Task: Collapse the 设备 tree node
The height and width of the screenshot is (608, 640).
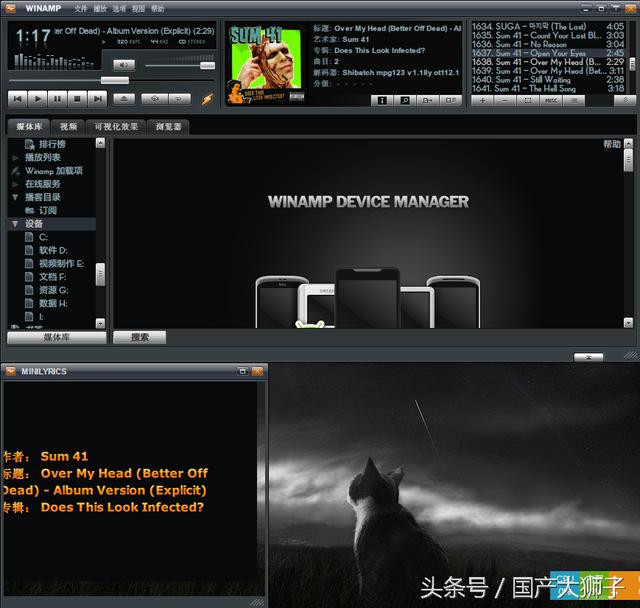Action: [x=16, y=224]
